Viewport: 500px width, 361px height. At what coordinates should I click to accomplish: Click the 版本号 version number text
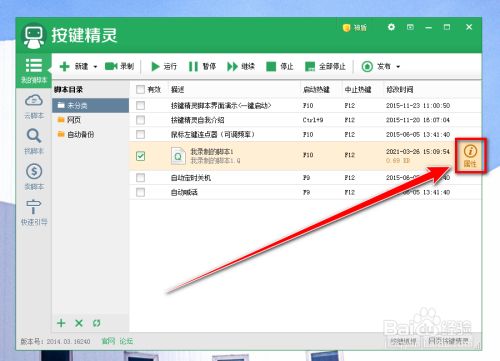55,341
